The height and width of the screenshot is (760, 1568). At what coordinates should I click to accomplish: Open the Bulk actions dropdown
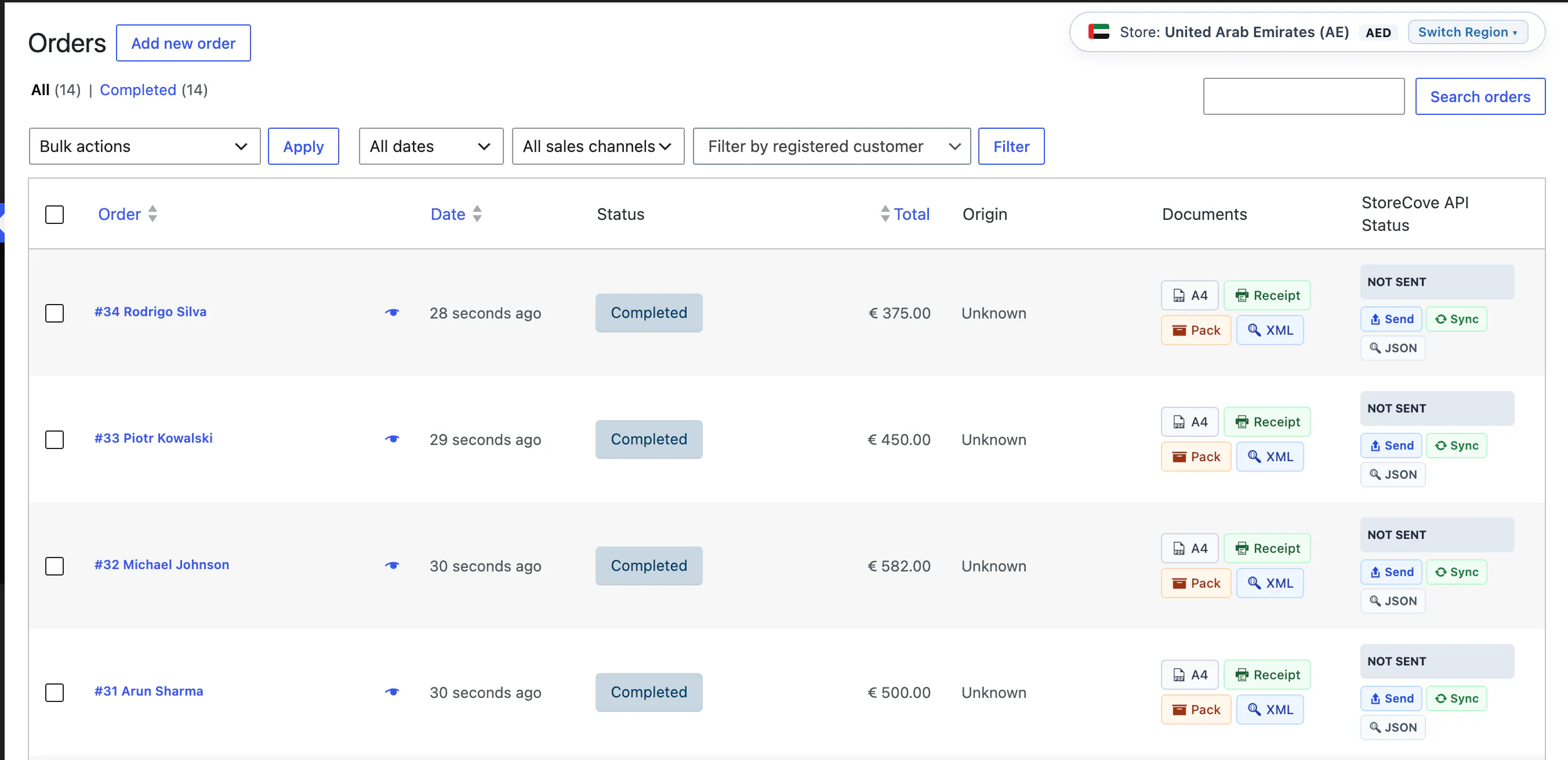144,146
